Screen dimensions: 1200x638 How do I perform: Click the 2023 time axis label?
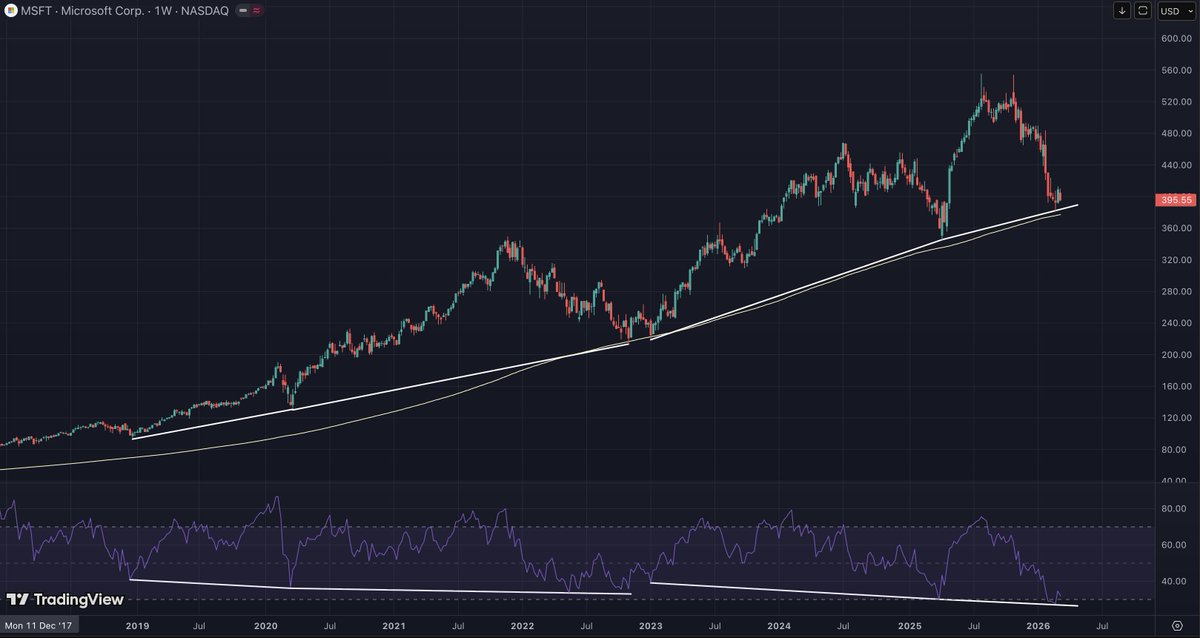tap(651, 625)
